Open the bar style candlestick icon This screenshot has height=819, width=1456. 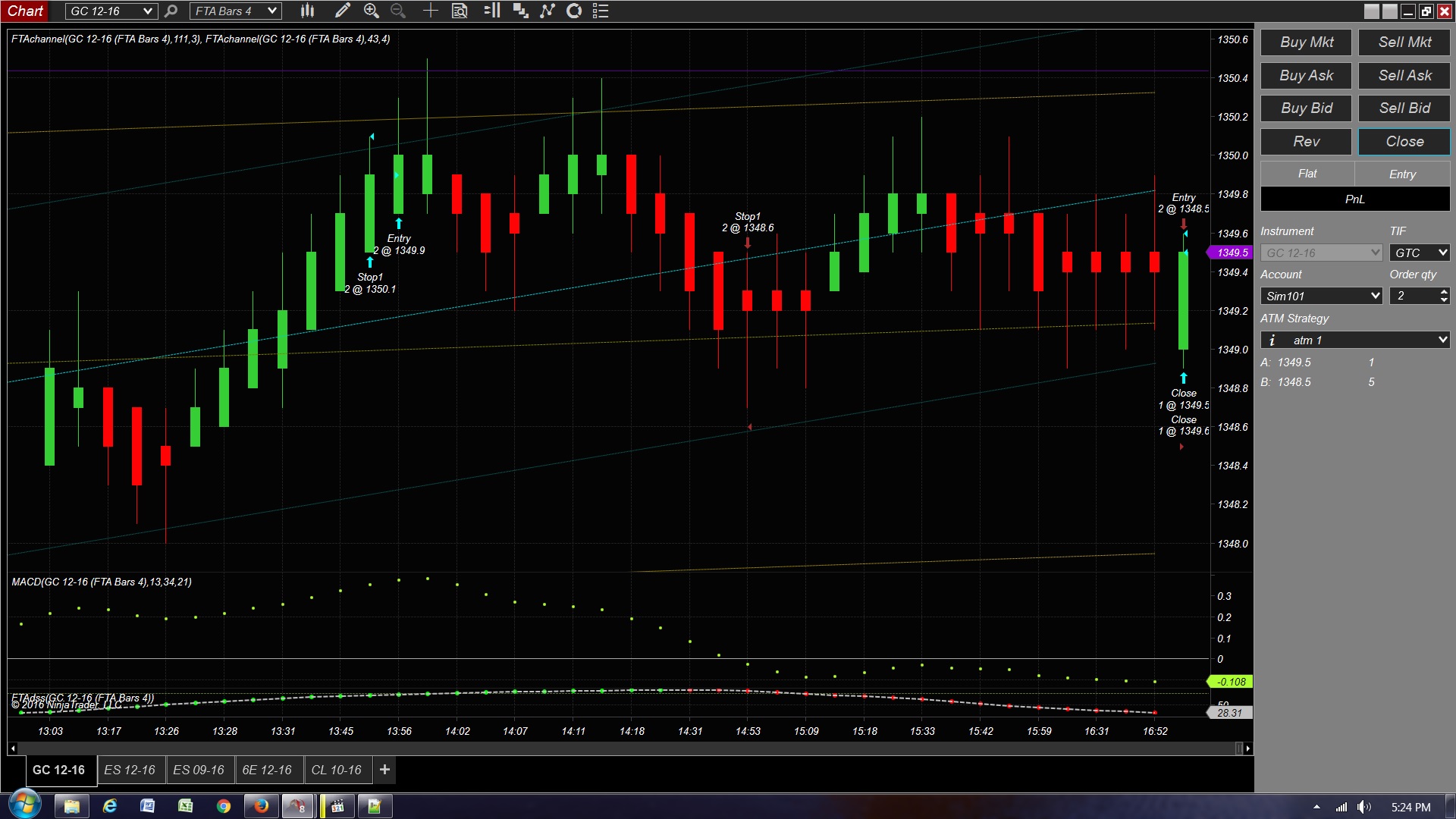pos(307,11)
